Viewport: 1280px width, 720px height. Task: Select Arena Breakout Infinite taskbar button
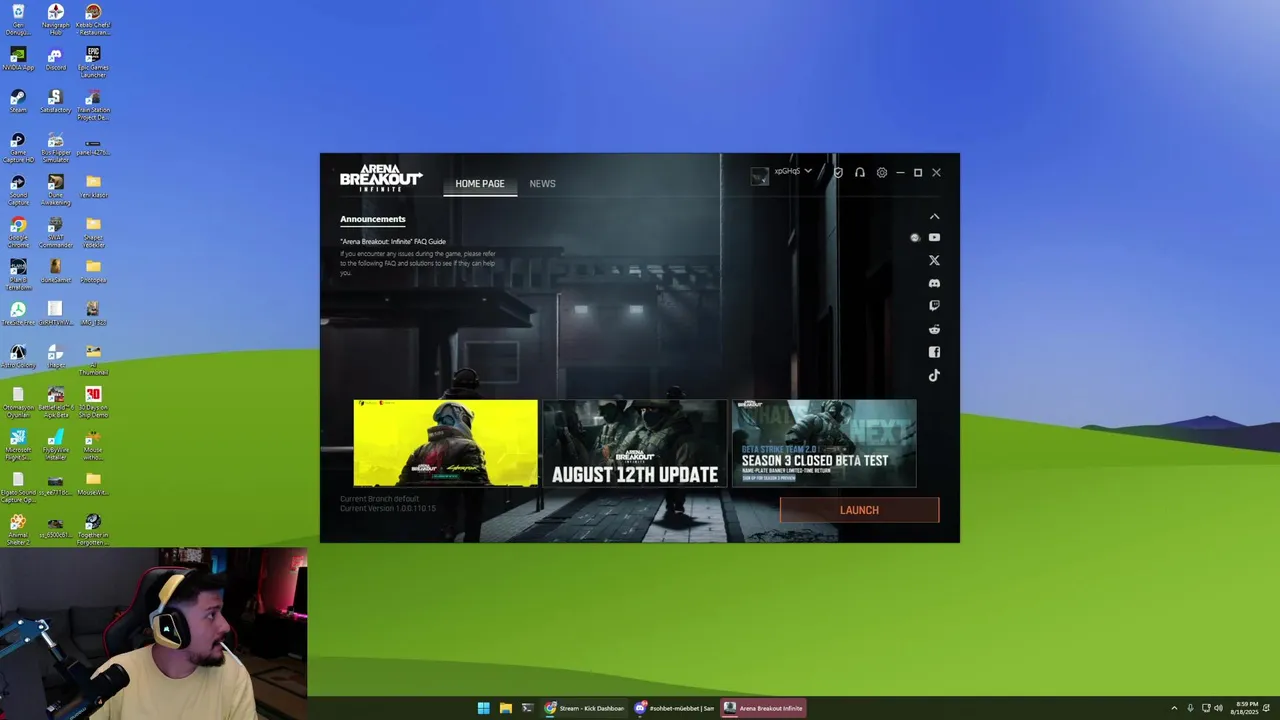[764, 708]
